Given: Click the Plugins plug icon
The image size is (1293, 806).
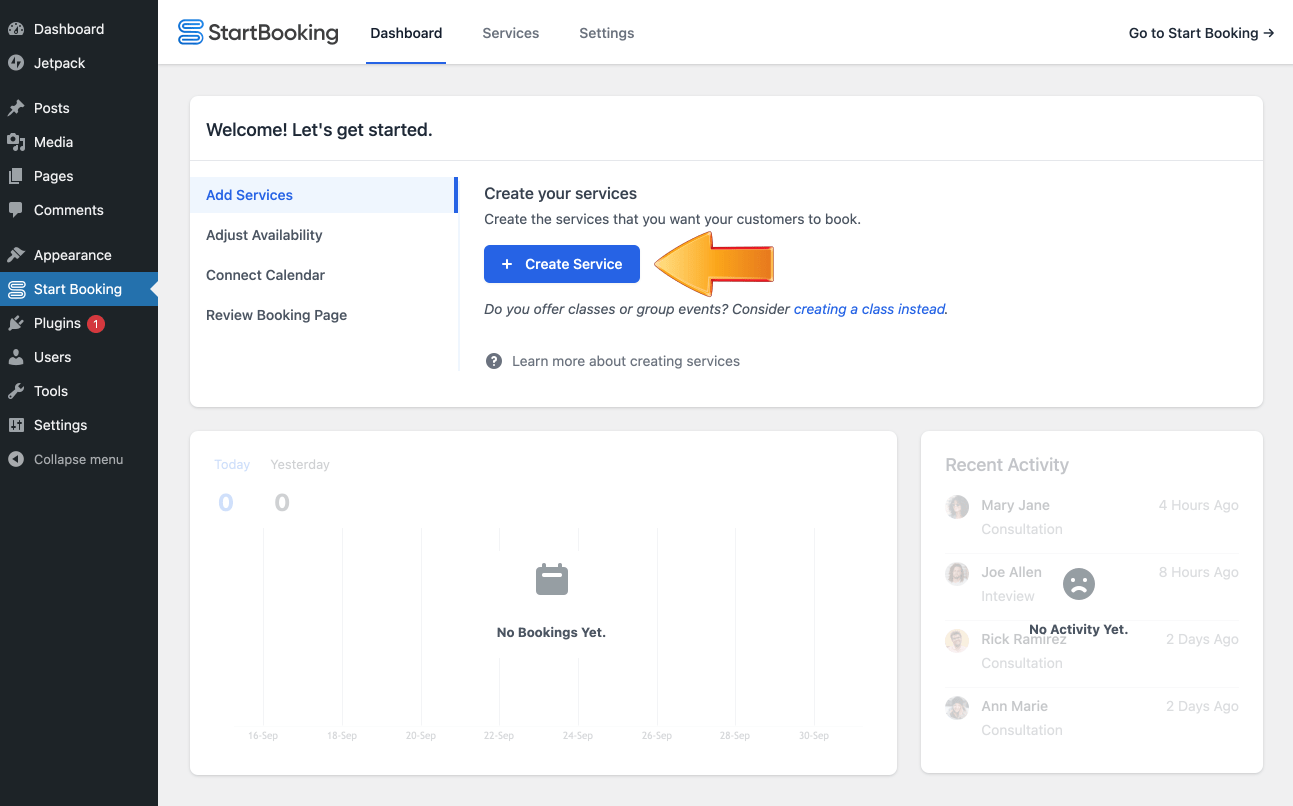Looking at the screenshot, I should tap(16, 323).
